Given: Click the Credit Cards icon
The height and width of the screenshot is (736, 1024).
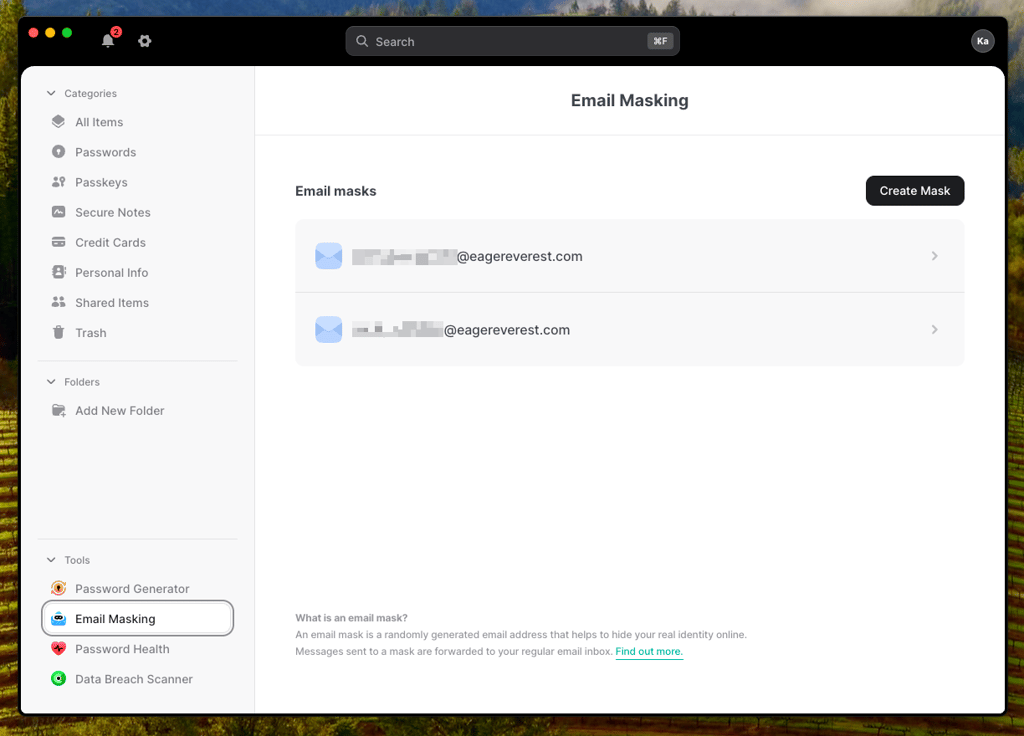Looking at the screenshot, I should [x=59, y=242].
